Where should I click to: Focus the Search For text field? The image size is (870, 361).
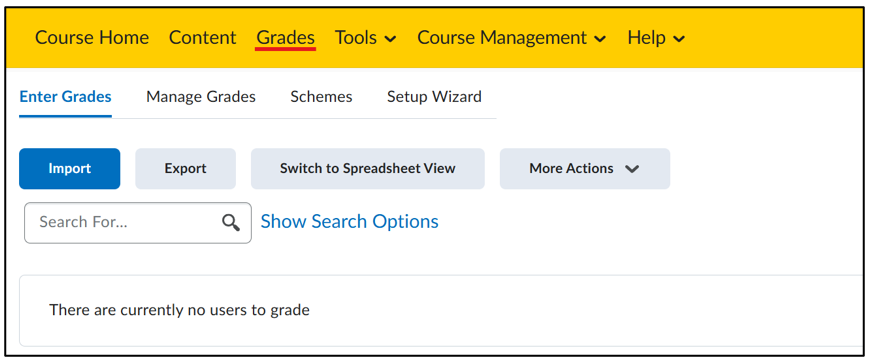tap(138, 222)
